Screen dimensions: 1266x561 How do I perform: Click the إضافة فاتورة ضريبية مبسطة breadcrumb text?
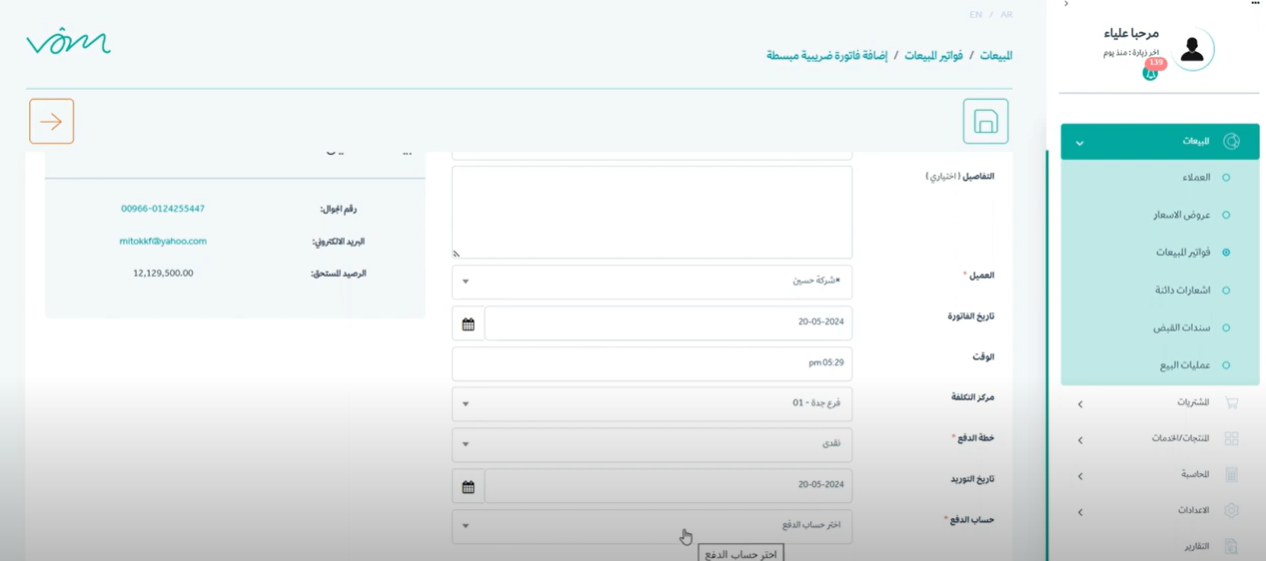[827, 56]
